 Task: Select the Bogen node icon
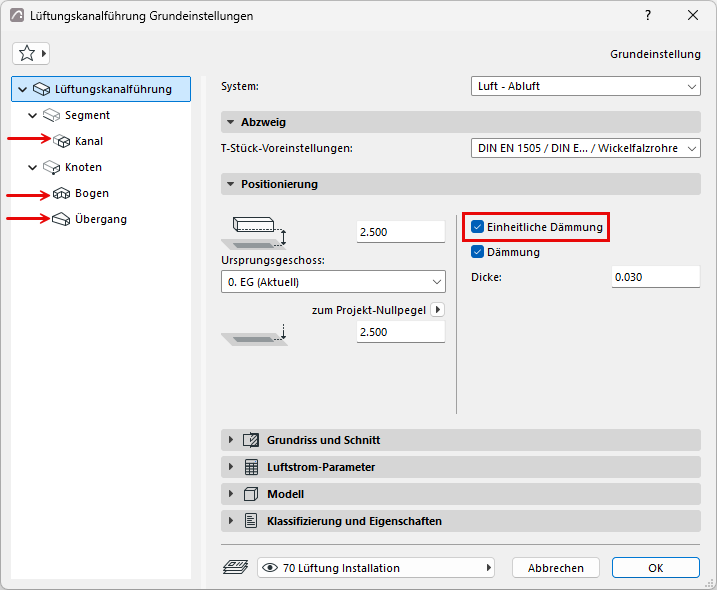(61, 193)
